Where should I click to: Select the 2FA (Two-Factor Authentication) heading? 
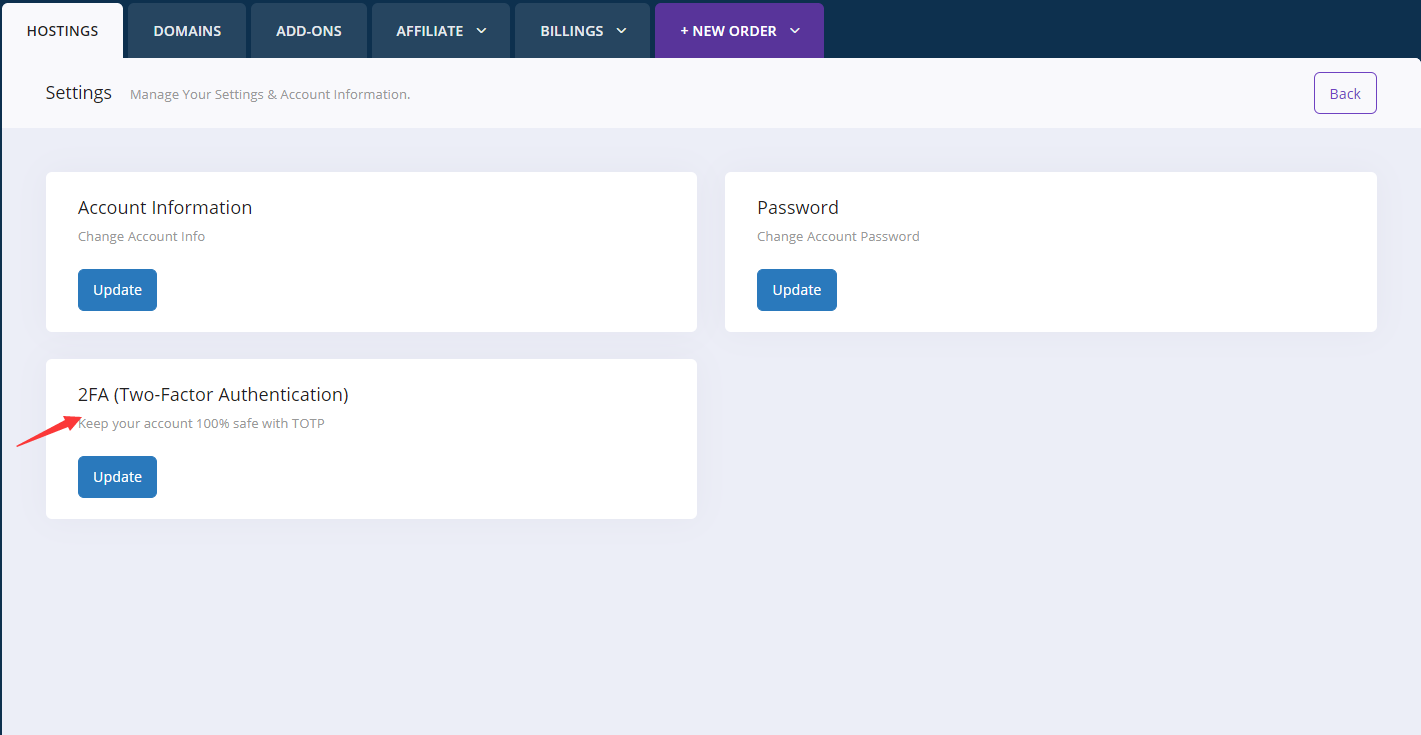click(213, 395)
